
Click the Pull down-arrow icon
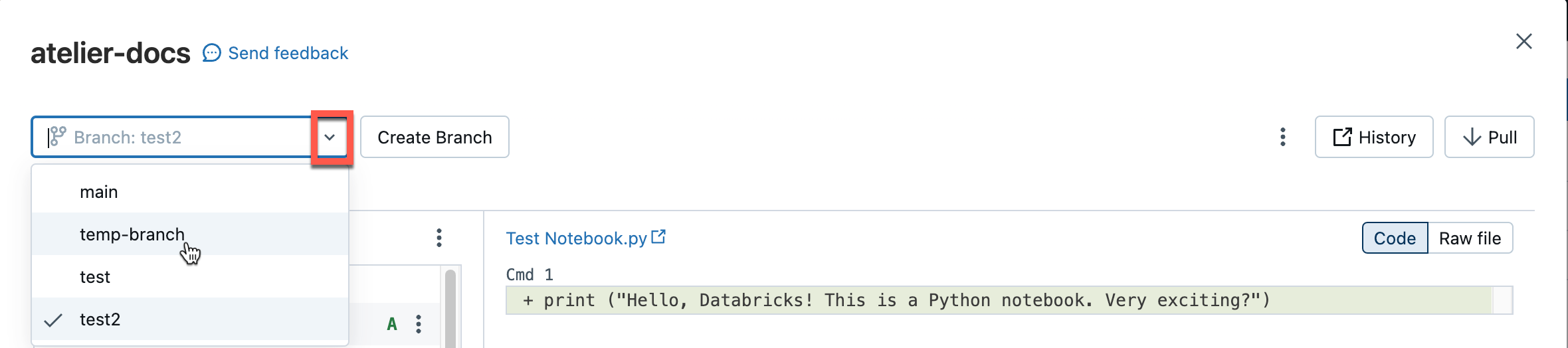tap(1472, 137)
